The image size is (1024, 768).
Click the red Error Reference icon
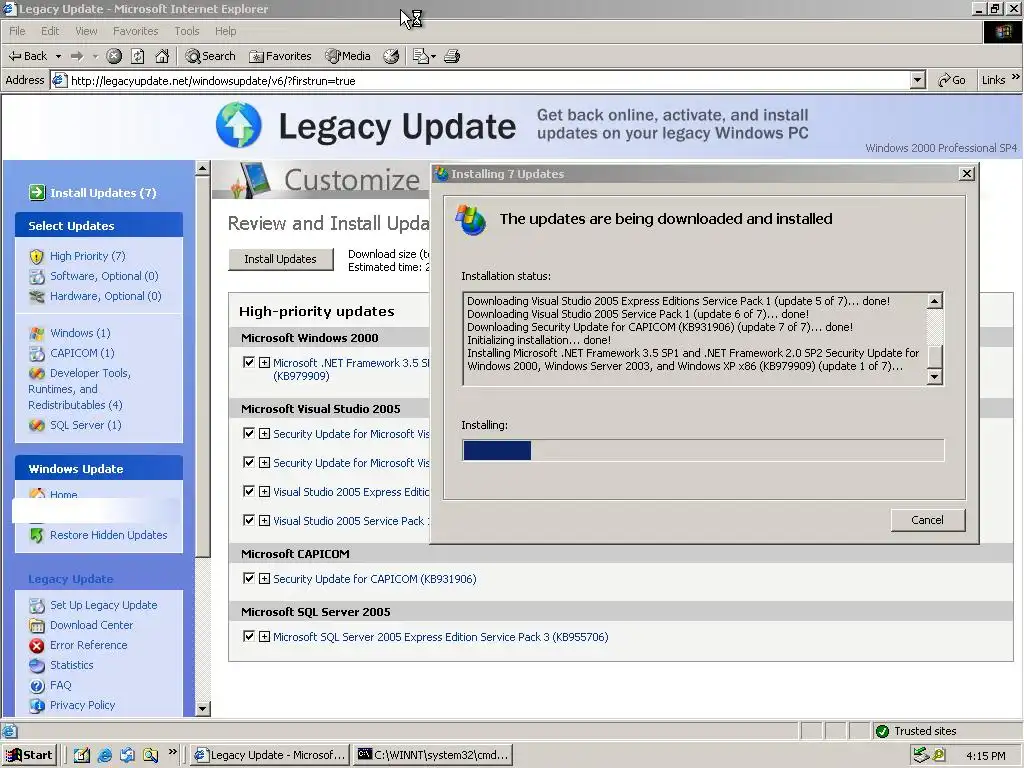[x=37, y=645]
